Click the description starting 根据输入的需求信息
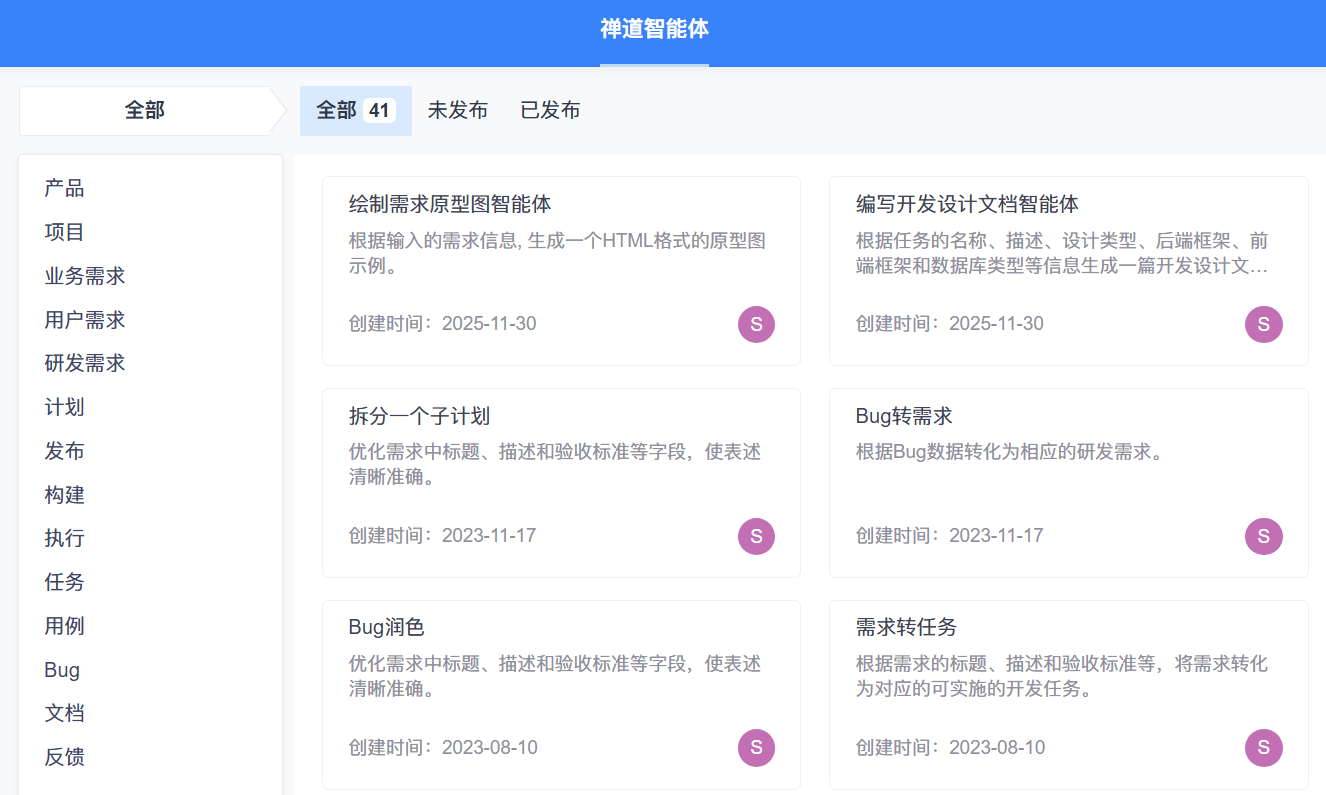This screenshot has height=795, width=1326. 558,254
